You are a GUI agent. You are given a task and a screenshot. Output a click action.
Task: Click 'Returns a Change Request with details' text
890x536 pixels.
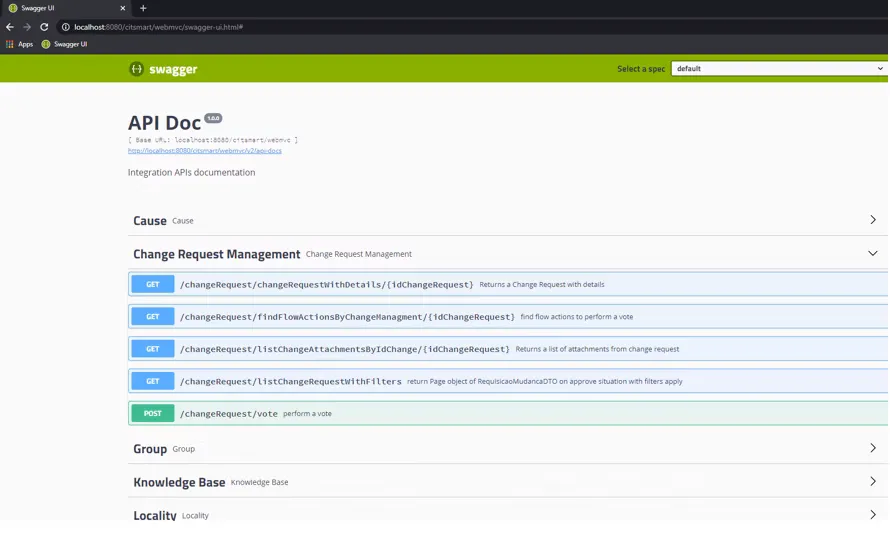[x=541, y=284]
